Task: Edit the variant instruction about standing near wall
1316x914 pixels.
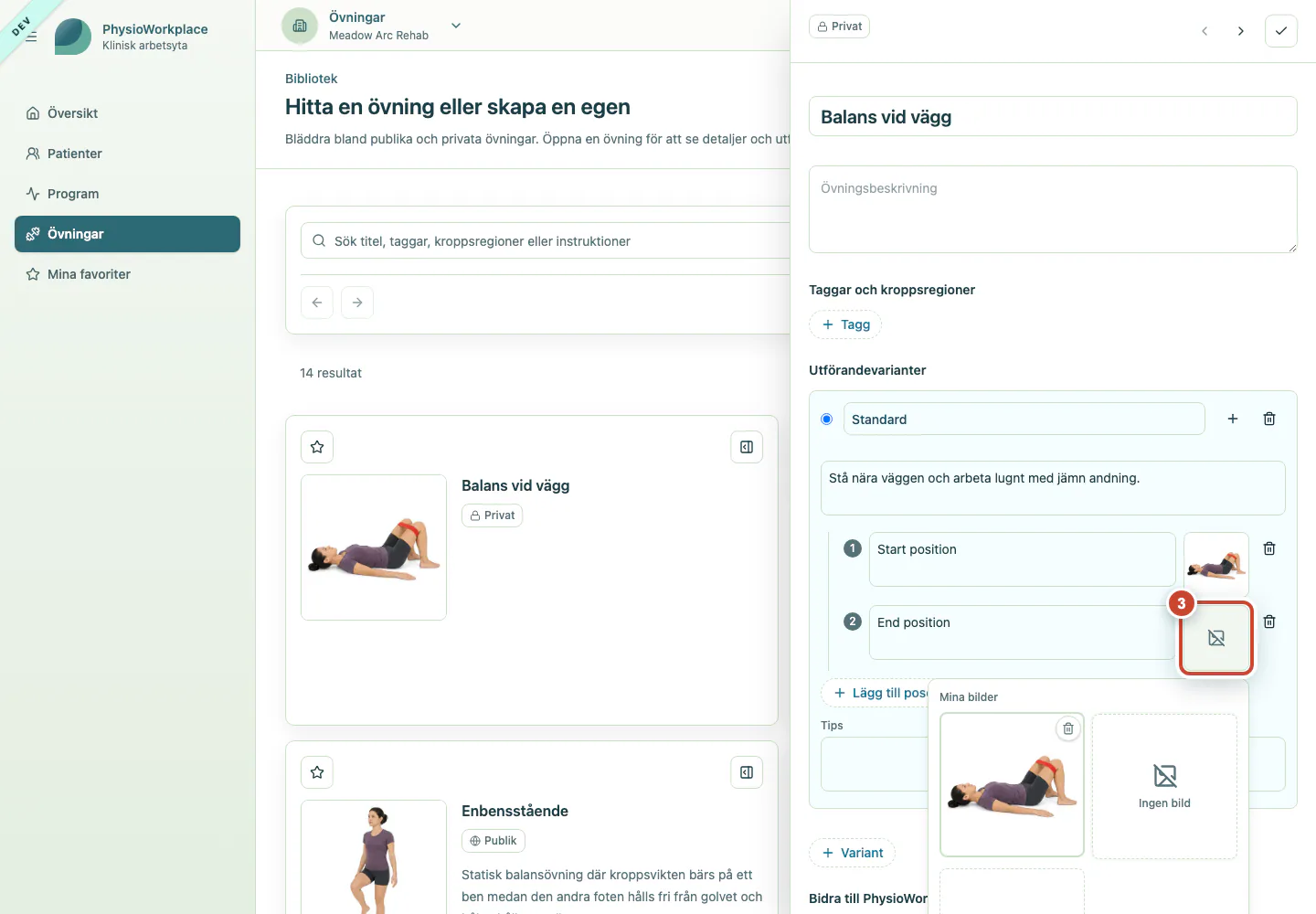Action: click(1053, 488)
